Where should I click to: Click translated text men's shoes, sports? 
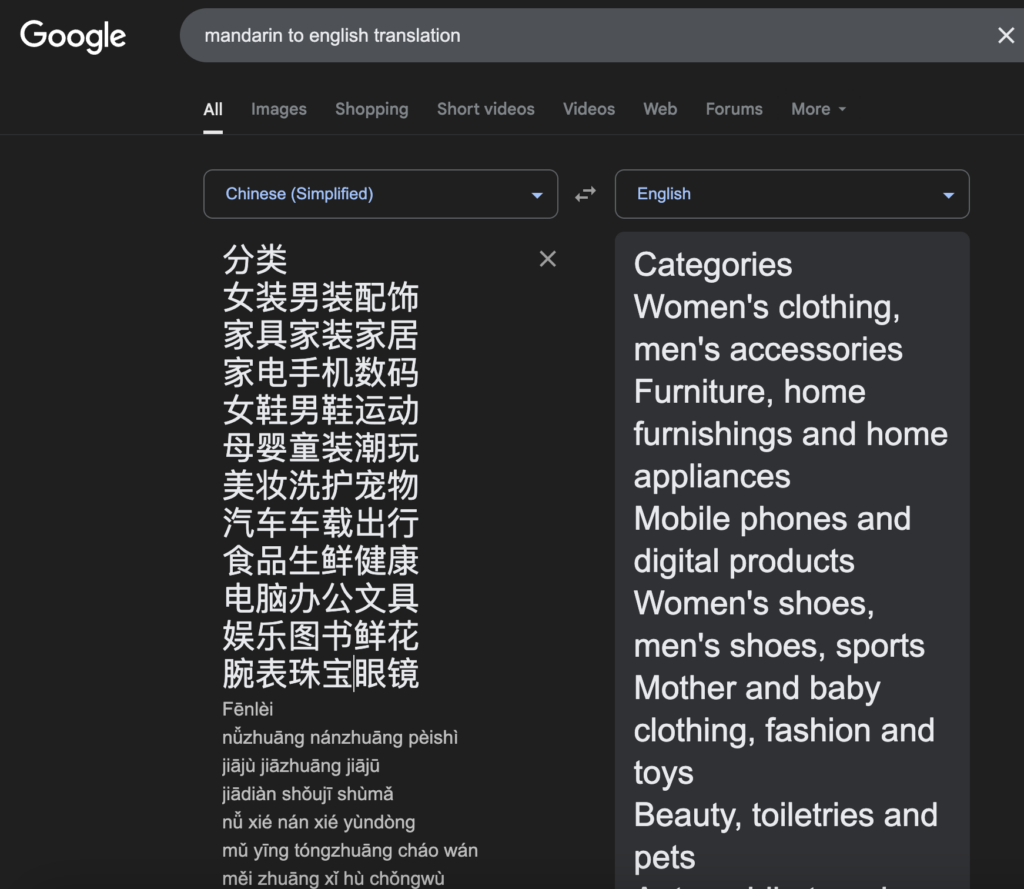pyautogui.click(x=780, y=646)
